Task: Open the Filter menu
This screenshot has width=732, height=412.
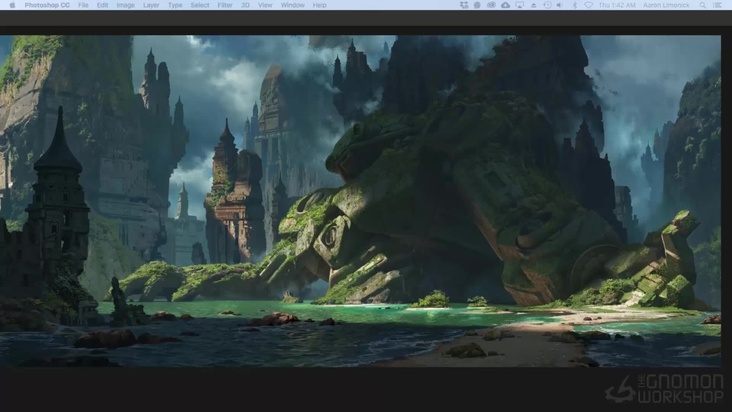Action: click(225, 5)
